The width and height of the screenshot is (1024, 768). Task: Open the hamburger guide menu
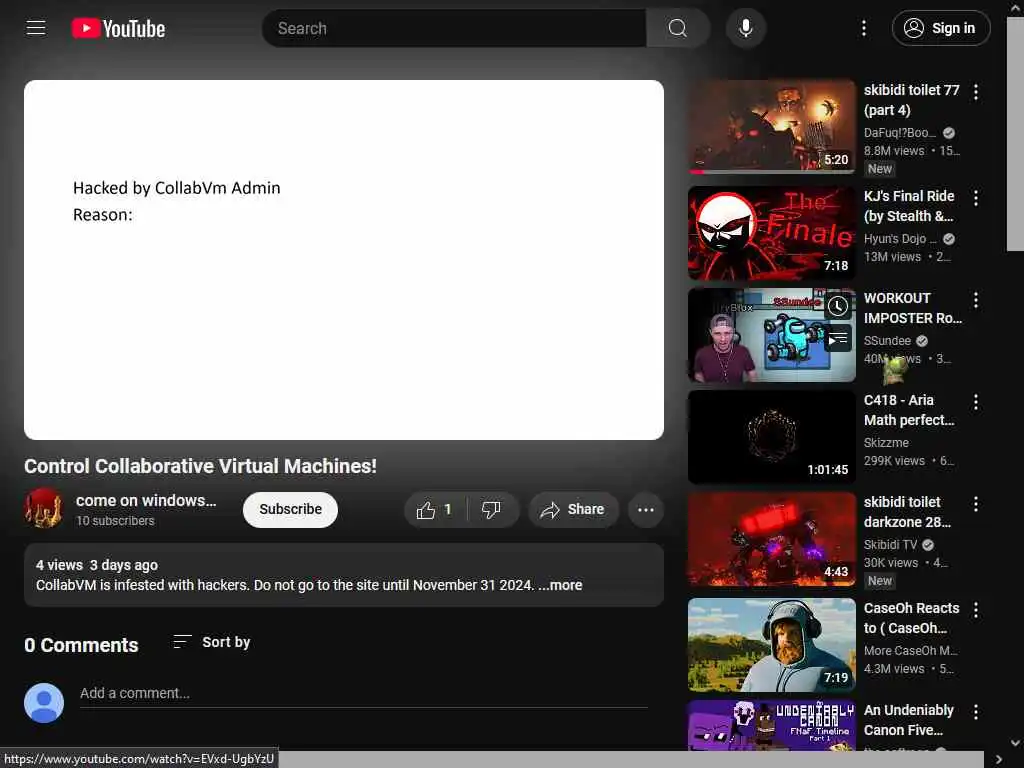36,28
